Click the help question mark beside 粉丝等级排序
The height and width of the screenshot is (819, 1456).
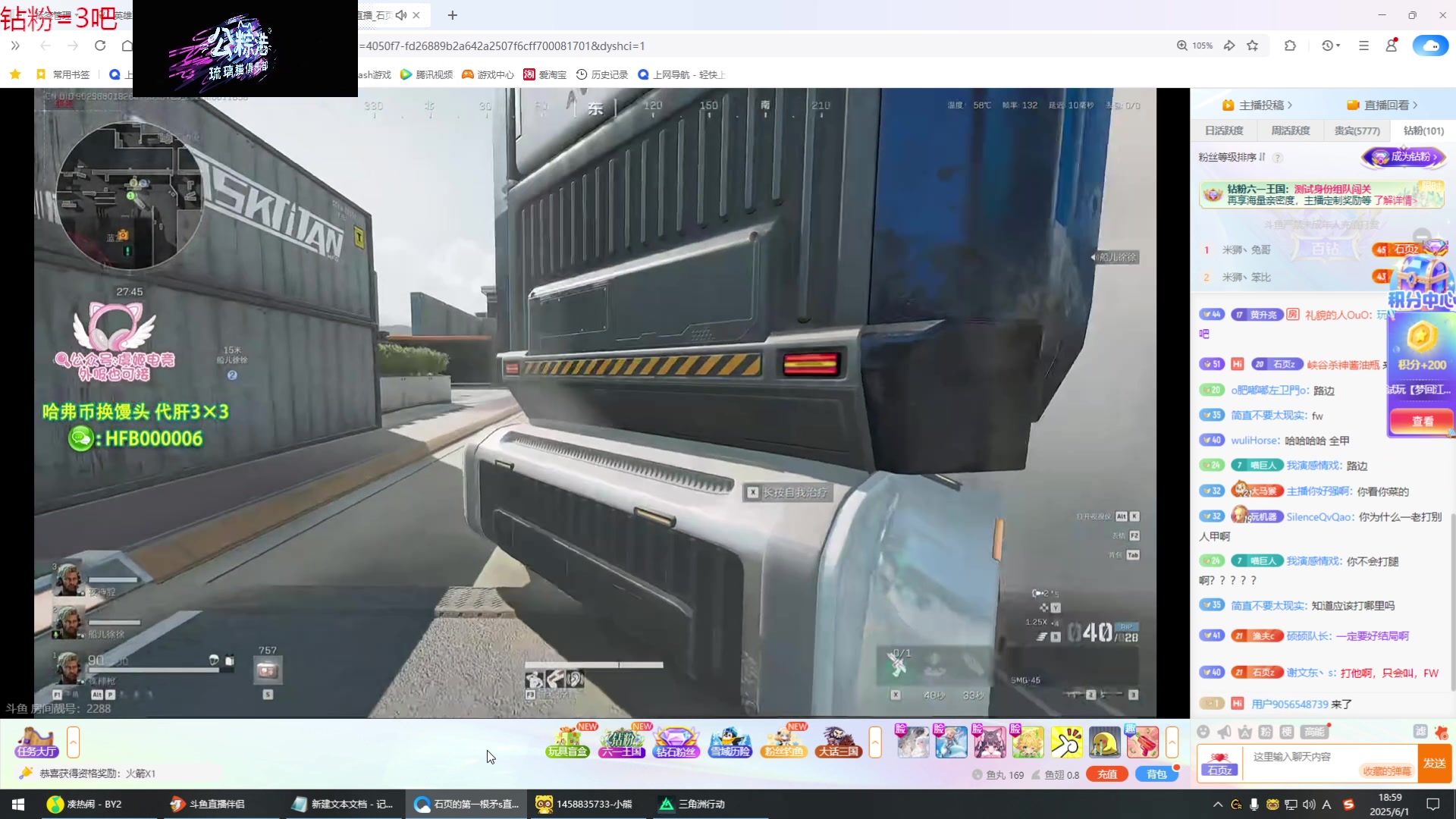point(1278,158)
